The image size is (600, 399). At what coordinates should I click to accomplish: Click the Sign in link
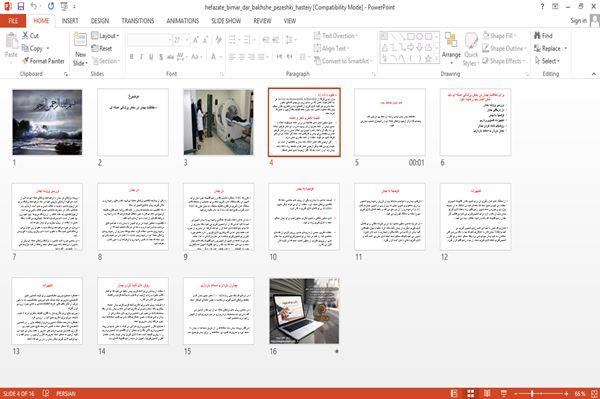[x=578, y=21]
